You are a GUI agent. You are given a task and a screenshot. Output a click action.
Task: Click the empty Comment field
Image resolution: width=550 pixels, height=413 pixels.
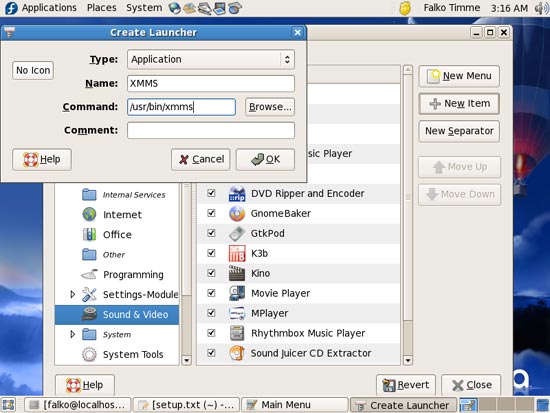tap(211, 130)
